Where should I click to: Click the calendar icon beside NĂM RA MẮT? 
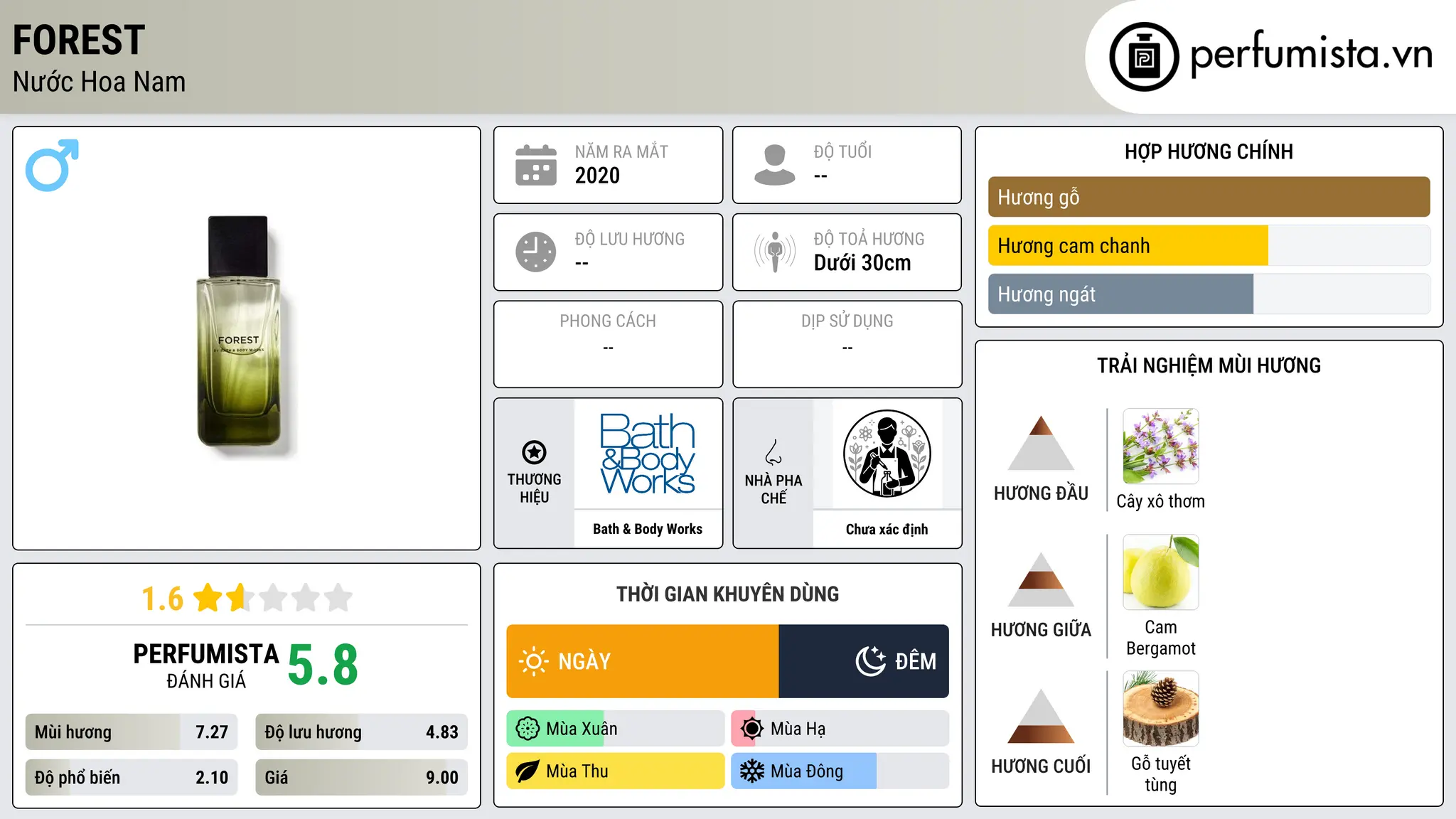[x=536, y=165]
